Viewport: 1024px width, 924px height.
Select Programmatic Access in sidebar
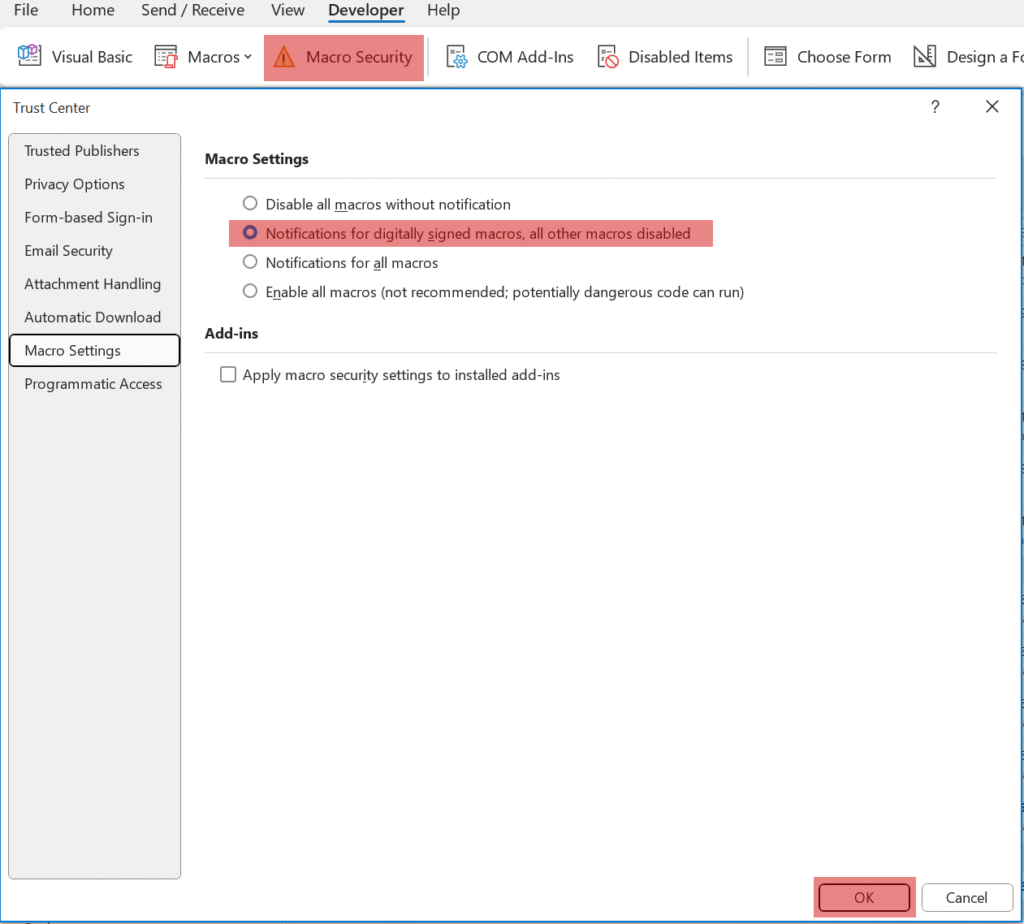[93, 384]
